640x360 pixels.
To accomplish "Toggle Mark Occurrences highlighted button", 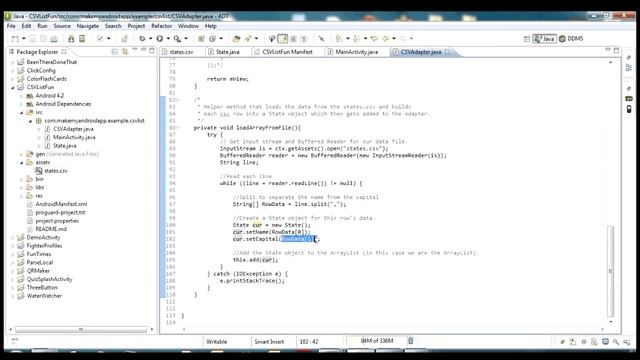I will pos(282,39).
